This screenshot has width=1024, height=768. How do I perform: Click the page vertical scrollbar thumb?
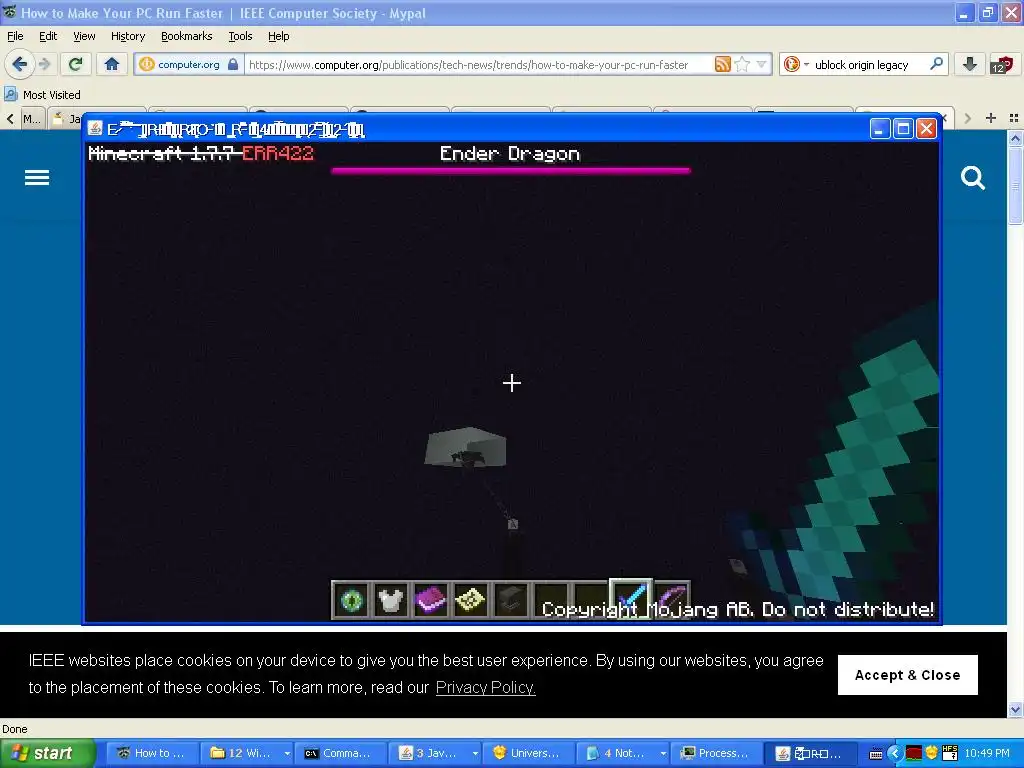[x=1015, y=184]
